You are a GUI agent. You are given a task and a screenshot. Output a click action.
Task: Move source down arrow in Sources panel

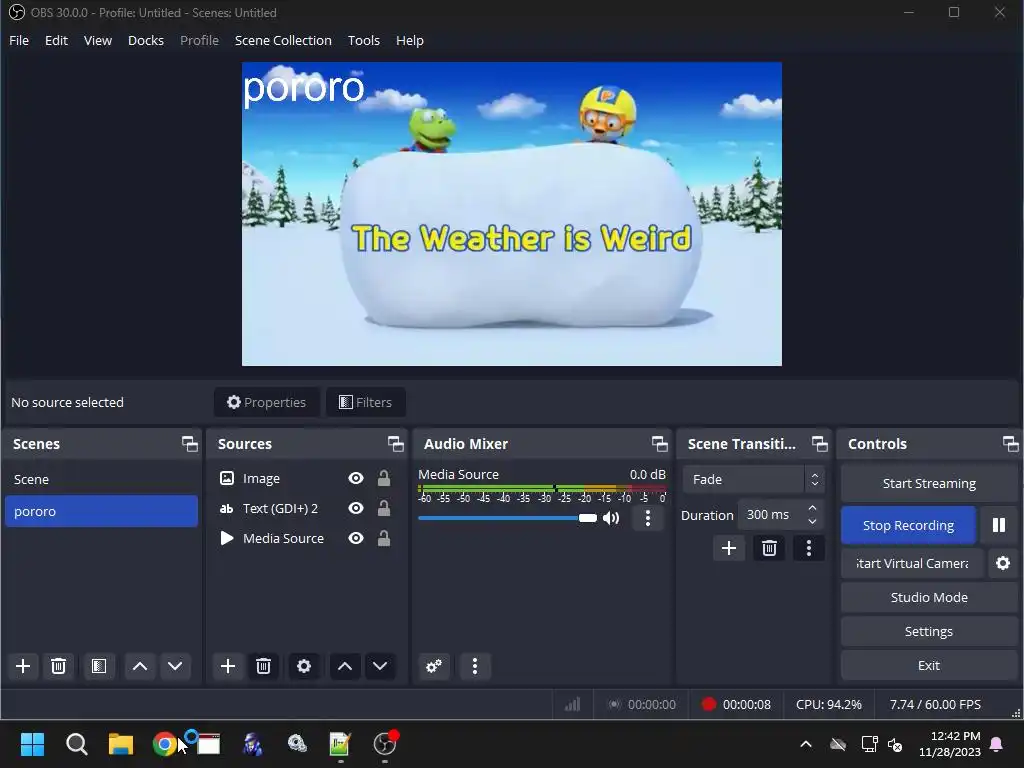coord(380,666)
